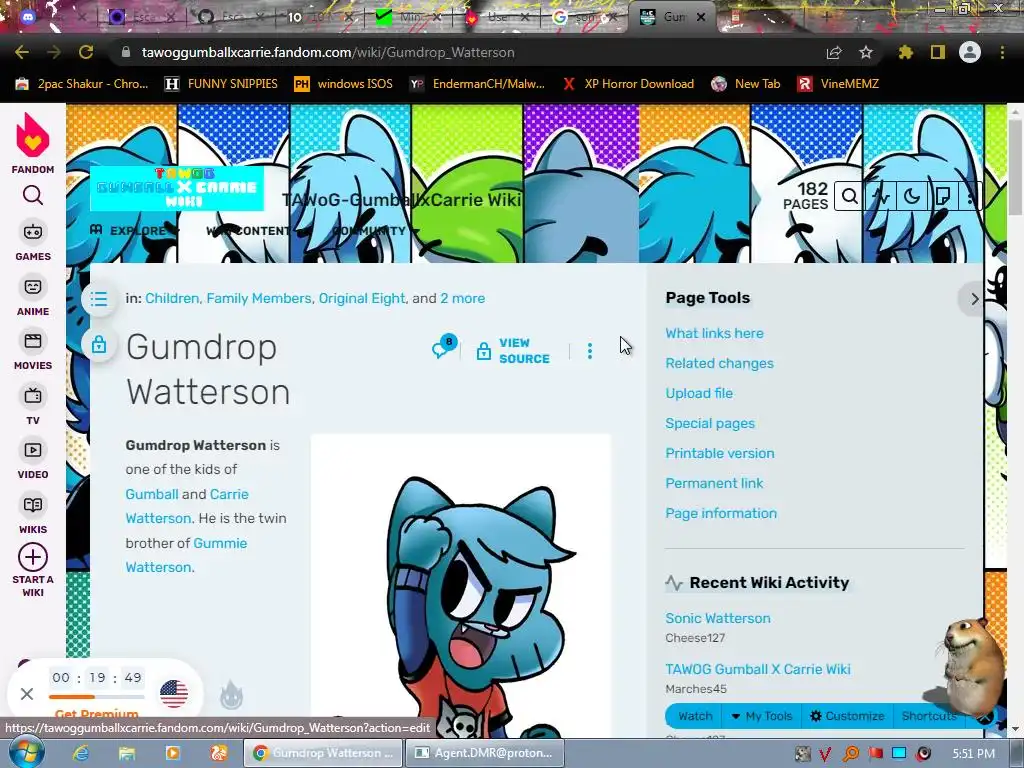Screen dimensions: 1024x768
Task: Open the wiki header note icon
Action: click(x=942, y=196)
